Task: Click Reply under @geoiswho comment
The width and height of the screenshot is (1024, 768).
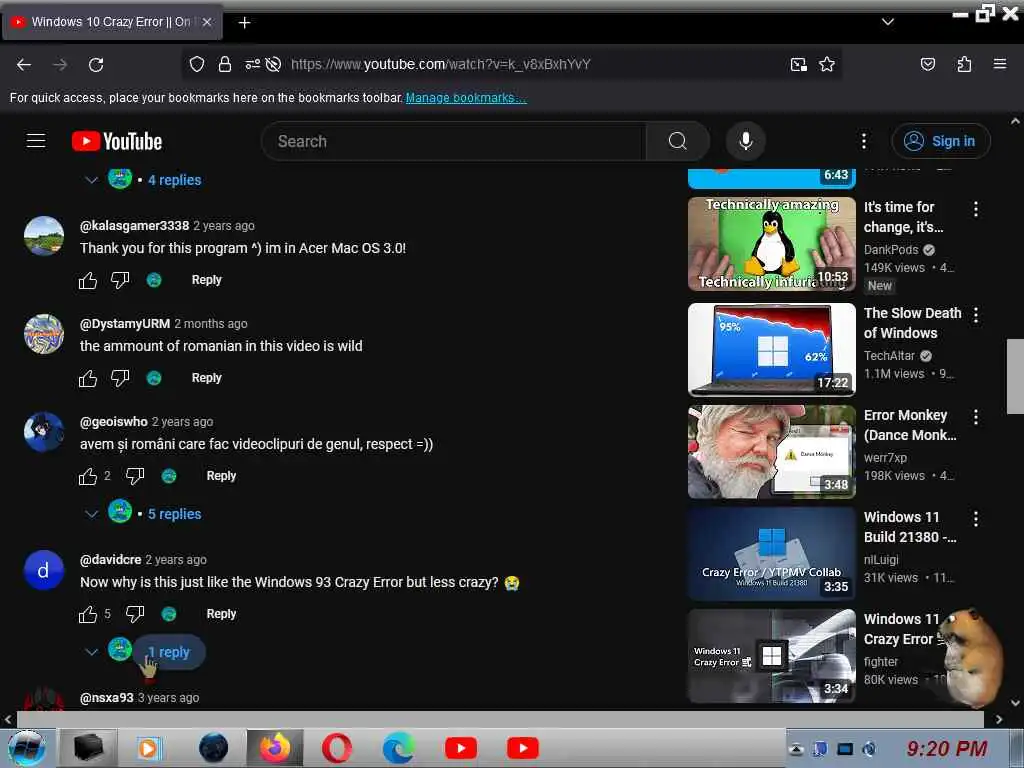Action: pyautogui.click(x=221, y=475)
